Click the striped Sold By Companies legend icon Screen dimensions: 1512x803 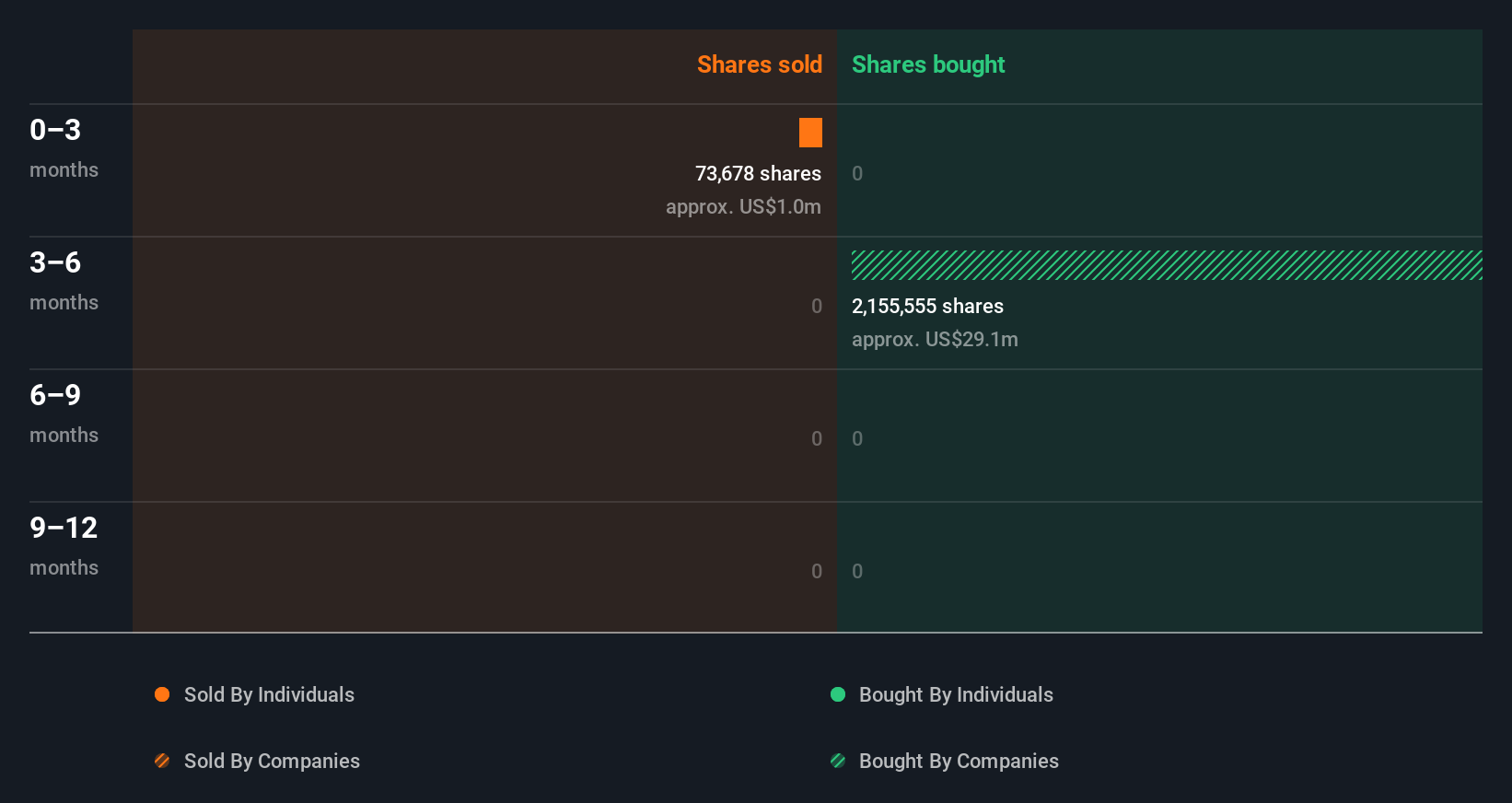[x=162, y=761]
